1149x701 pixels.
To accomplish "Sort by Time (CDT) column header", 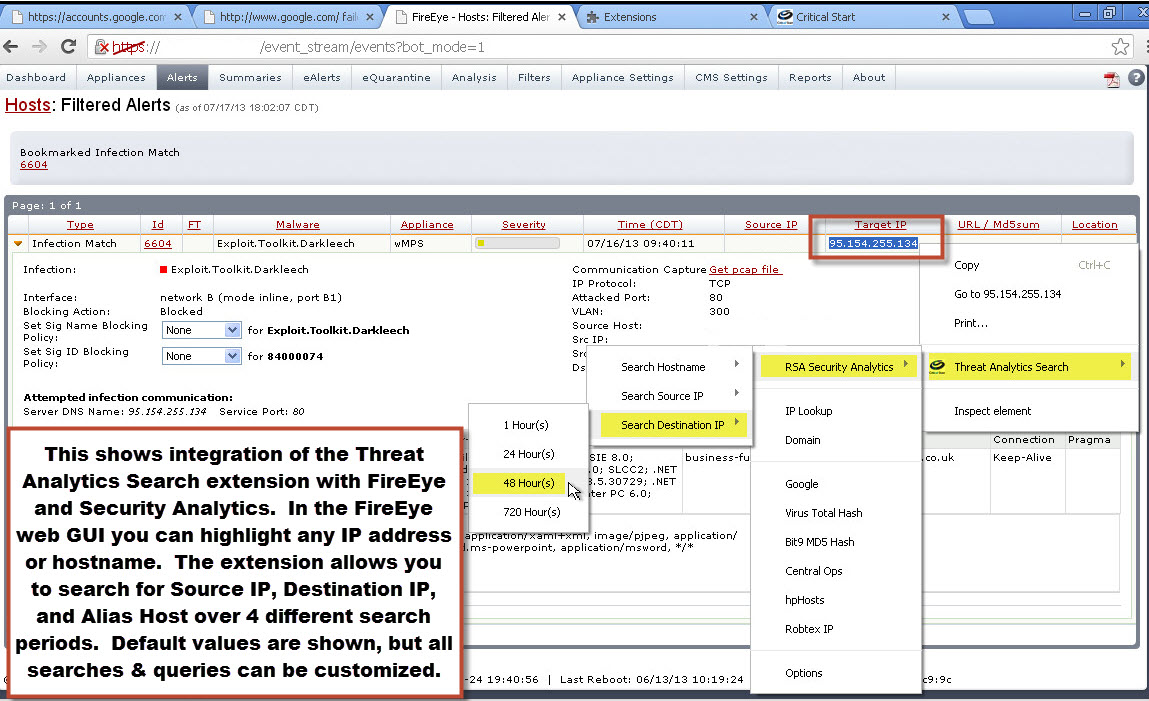I will [x=650, y=225].
